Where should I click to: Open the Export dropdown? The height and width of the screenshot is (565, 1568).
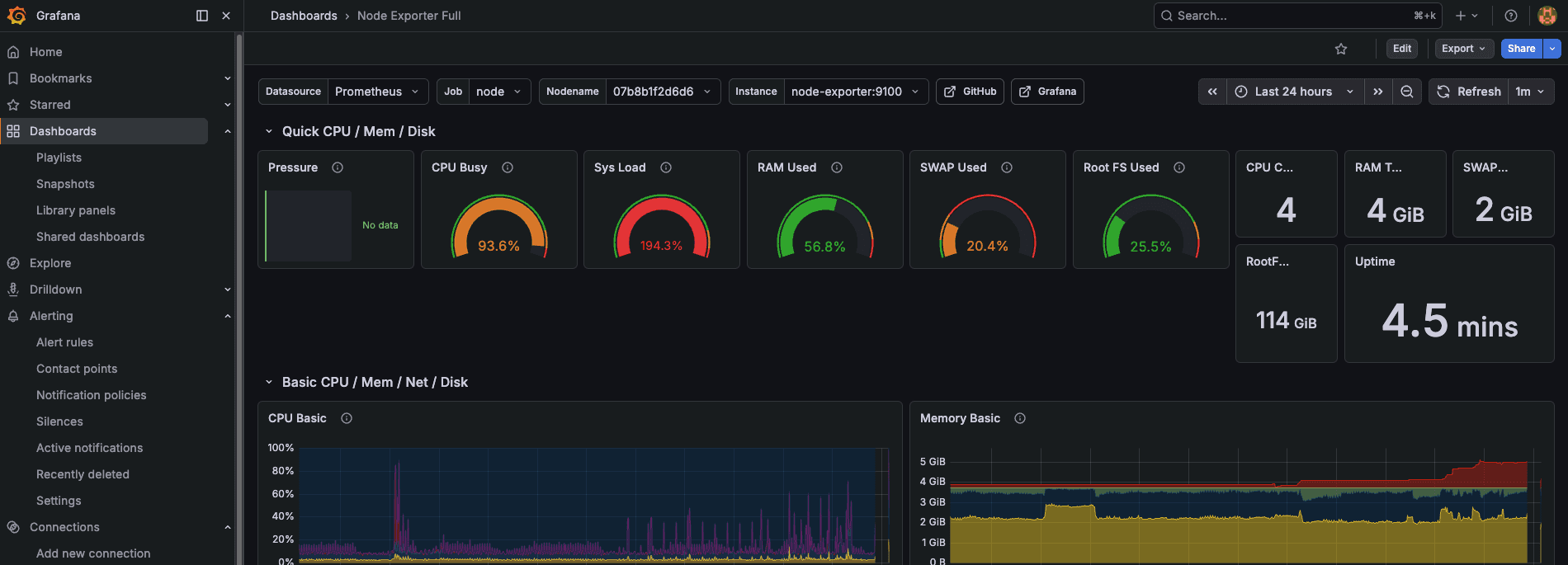[x=1464, y=49]
